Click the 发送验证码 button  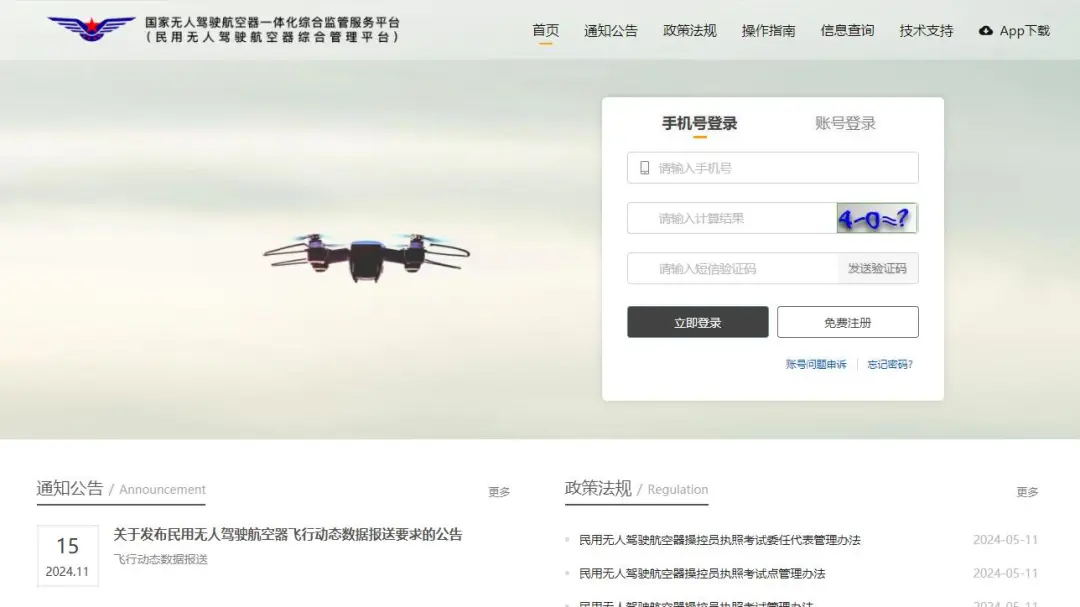[x=878, y=269]
